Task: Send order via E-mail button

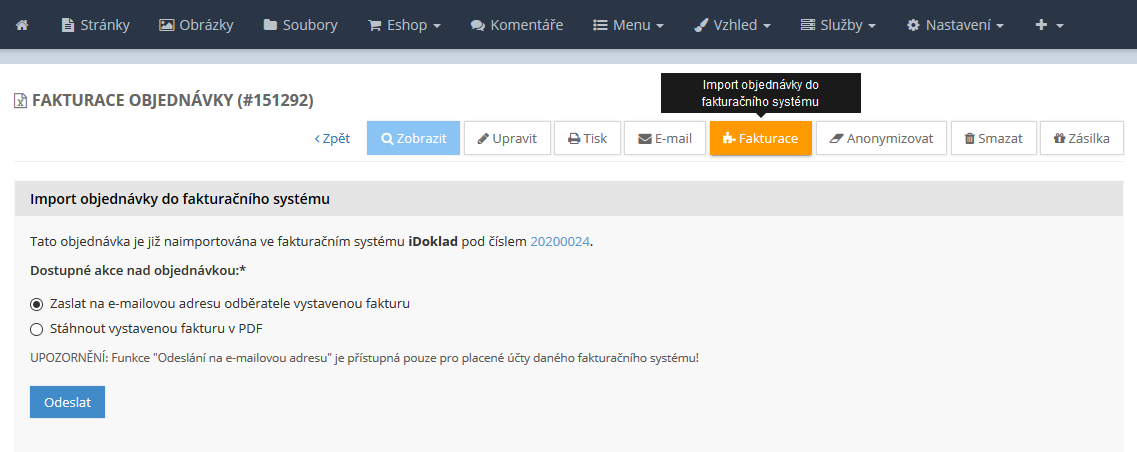Action: point(665,139)
